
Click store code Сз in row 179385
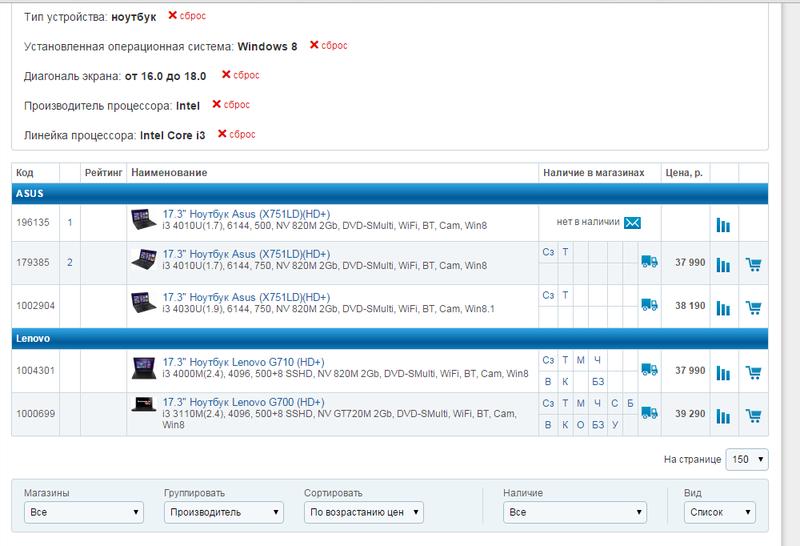tap(548, 252)
